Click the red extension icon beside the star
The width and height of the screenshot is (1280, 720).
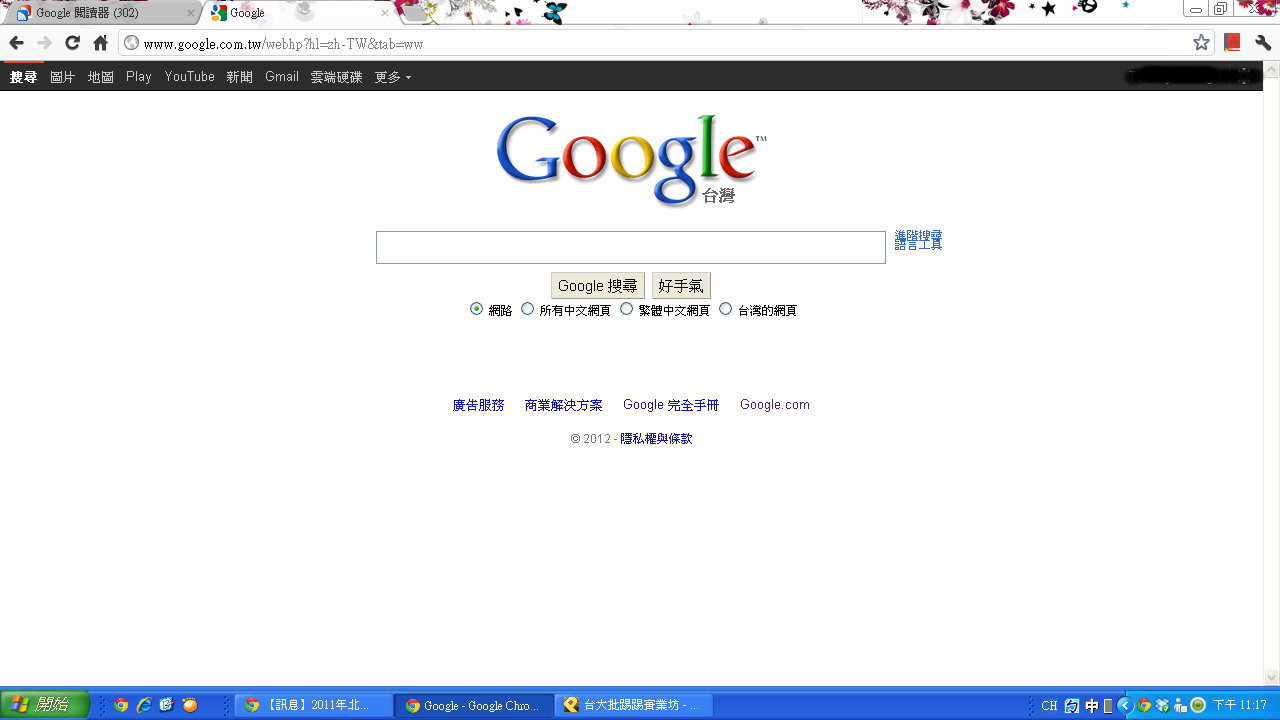click(x=1232, y=43)
